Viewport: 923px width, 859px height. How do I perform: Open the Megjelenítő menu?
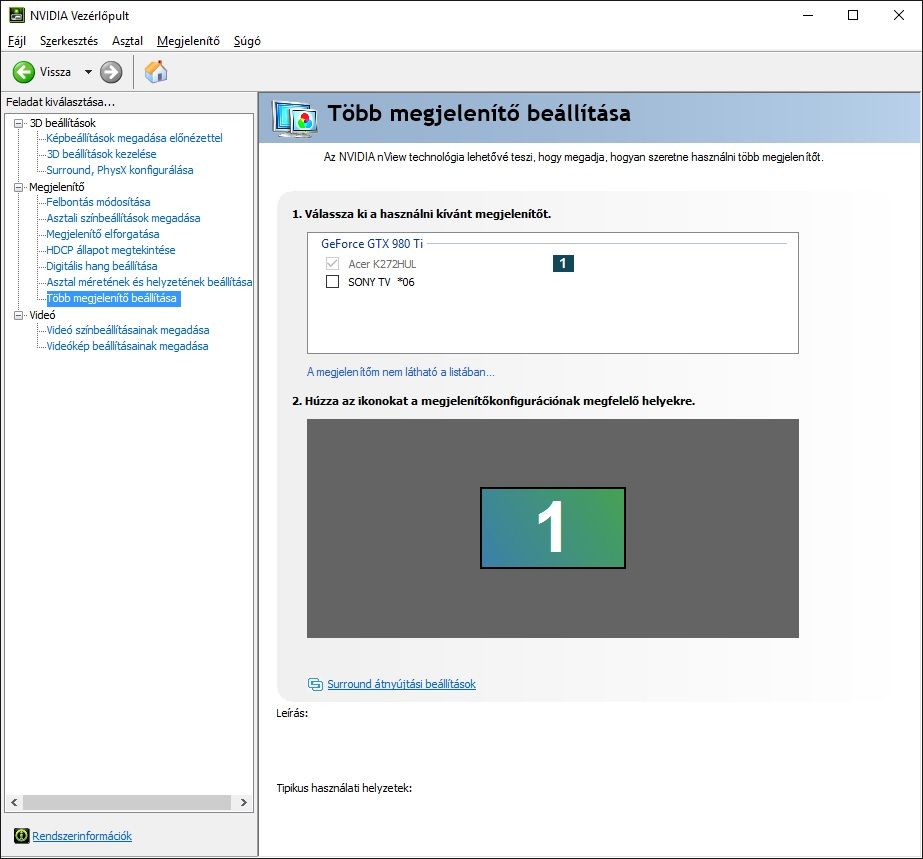188,41
